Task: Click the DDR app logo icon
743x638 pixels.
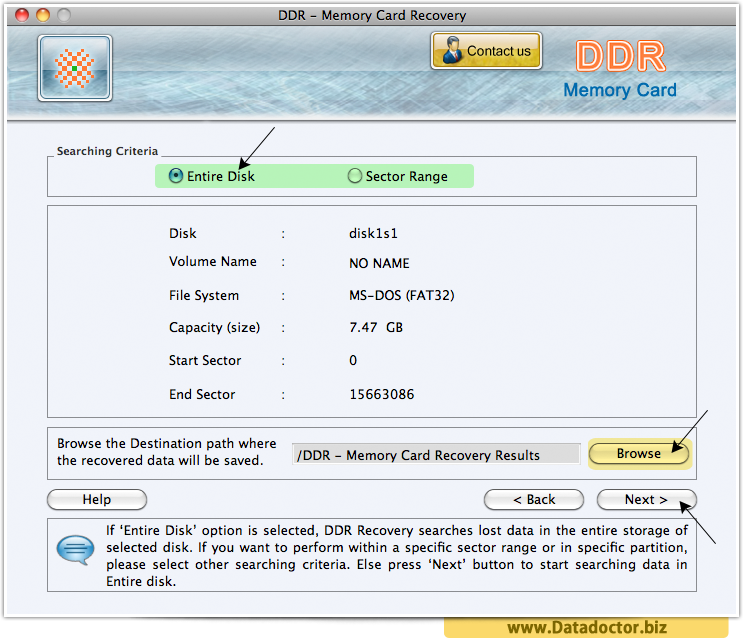Action: (x=75, y=68)
